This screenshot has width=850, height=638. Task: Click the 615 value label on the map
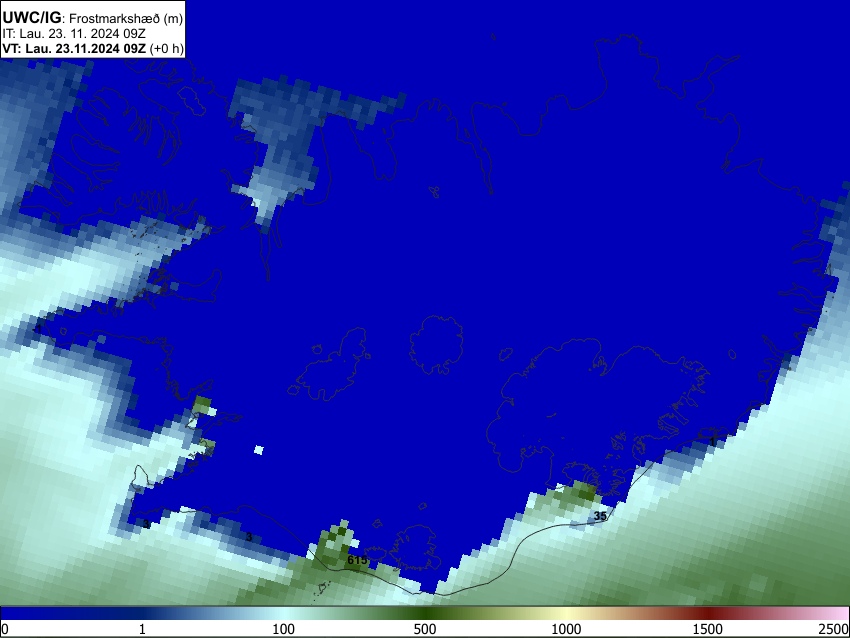click(357, 560)
